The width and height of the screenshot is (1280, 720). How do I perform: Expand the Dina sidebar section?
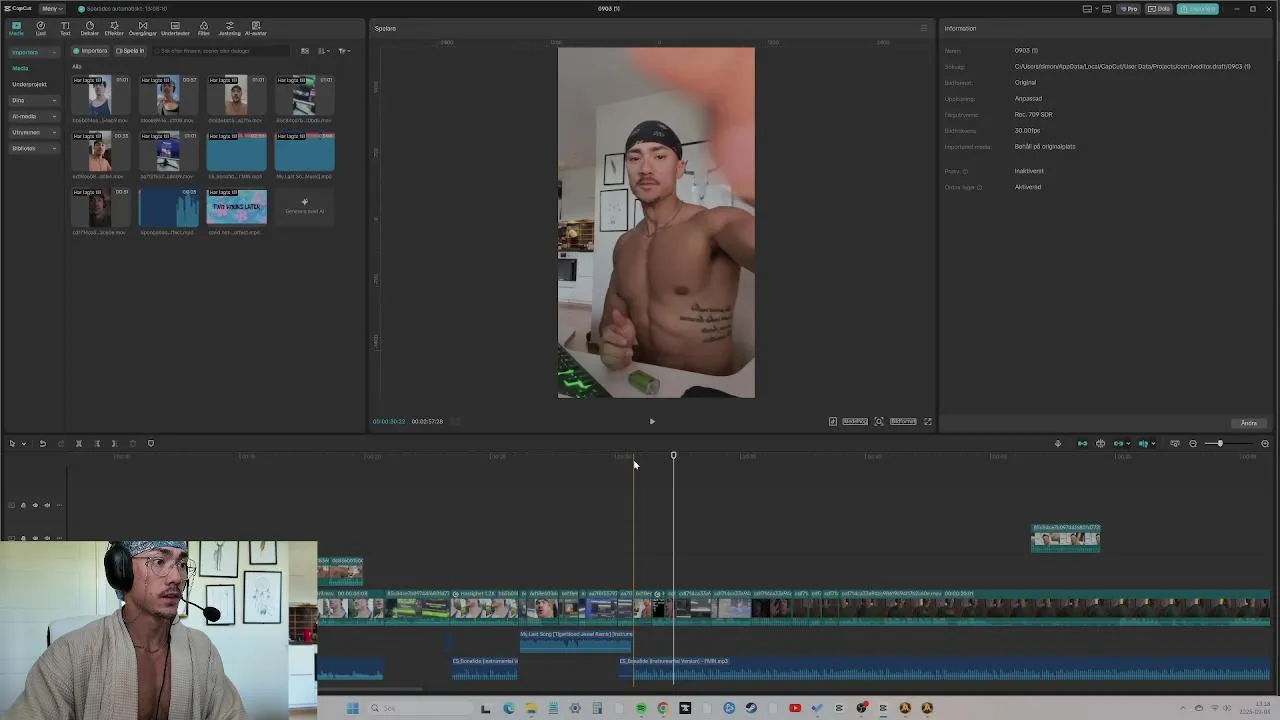click(34, 100)
